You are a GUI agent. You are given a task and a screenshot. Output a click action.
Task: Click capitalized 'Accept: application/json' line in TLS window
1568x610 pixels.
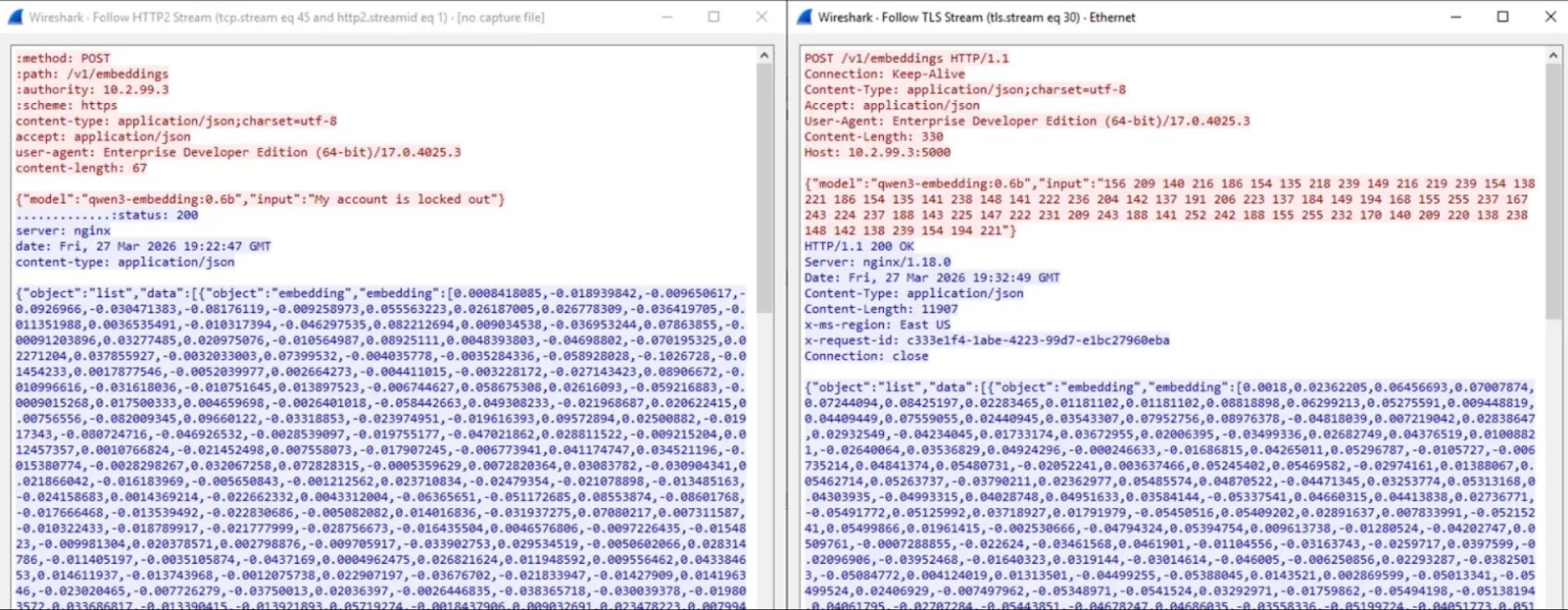(892, 105)
